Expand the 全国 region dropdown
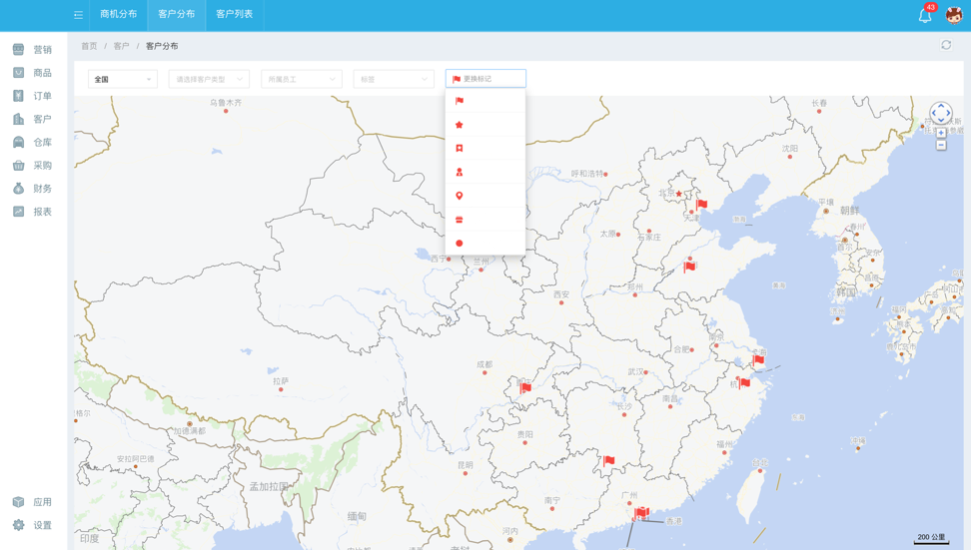This screenshot has width=971, height=550. pyautogui.click(x=122, y=79)
